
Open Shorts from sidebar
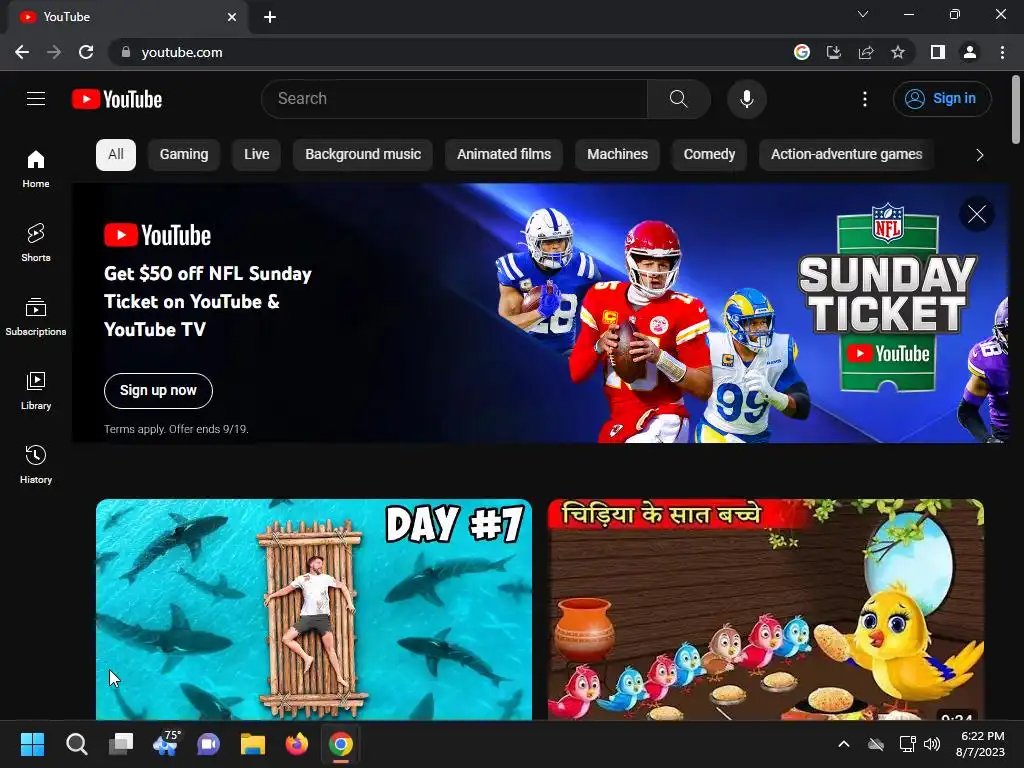click(x=36, y=242)
